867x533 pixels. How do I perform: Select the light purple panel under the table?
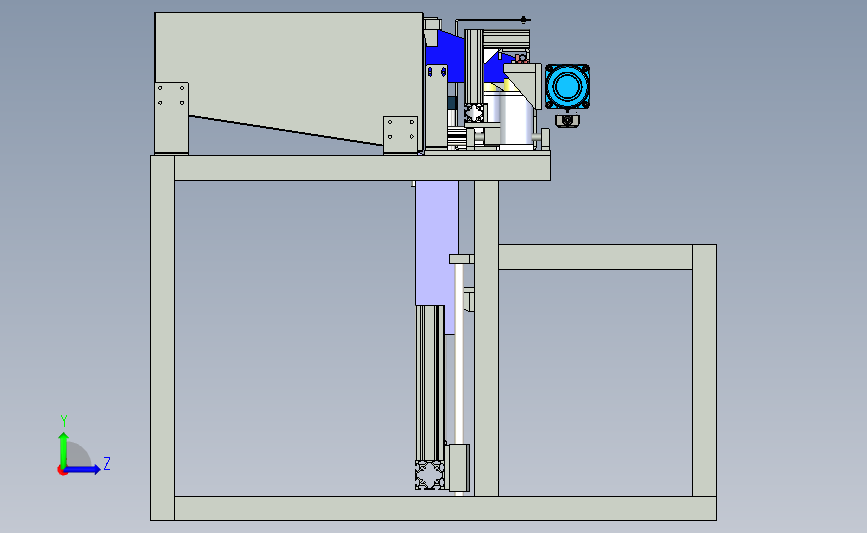[x=436, y=243]
